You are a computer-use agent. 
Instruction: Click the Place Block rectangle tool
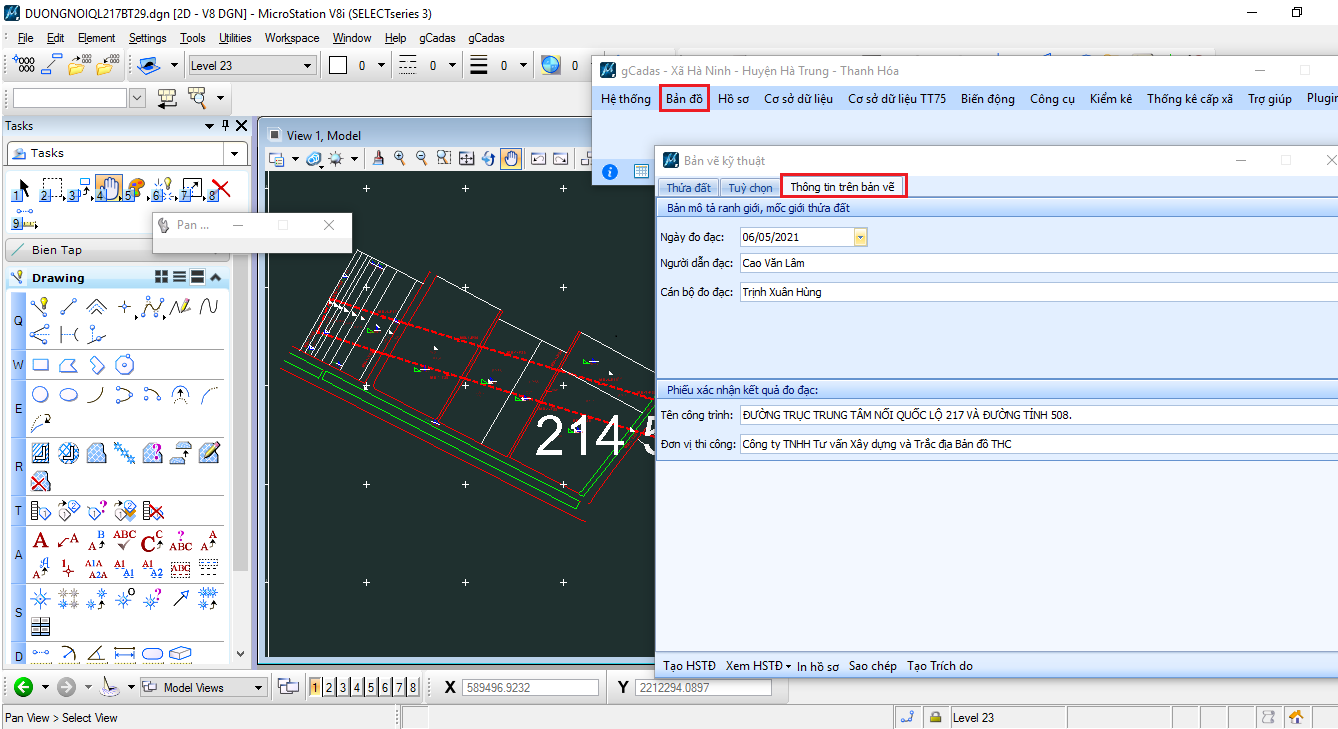coord(41,365)
